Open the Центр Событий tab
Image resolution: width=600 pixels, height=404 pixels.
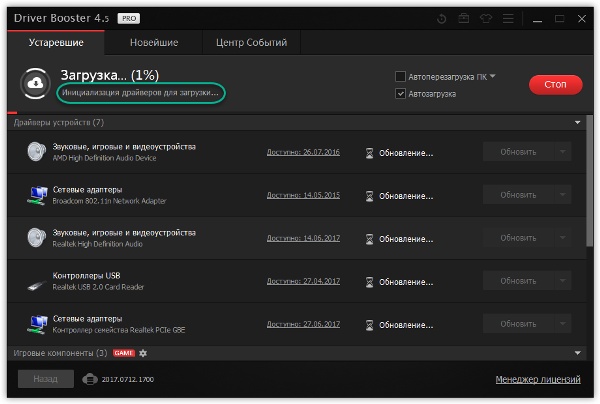[251, 42]
